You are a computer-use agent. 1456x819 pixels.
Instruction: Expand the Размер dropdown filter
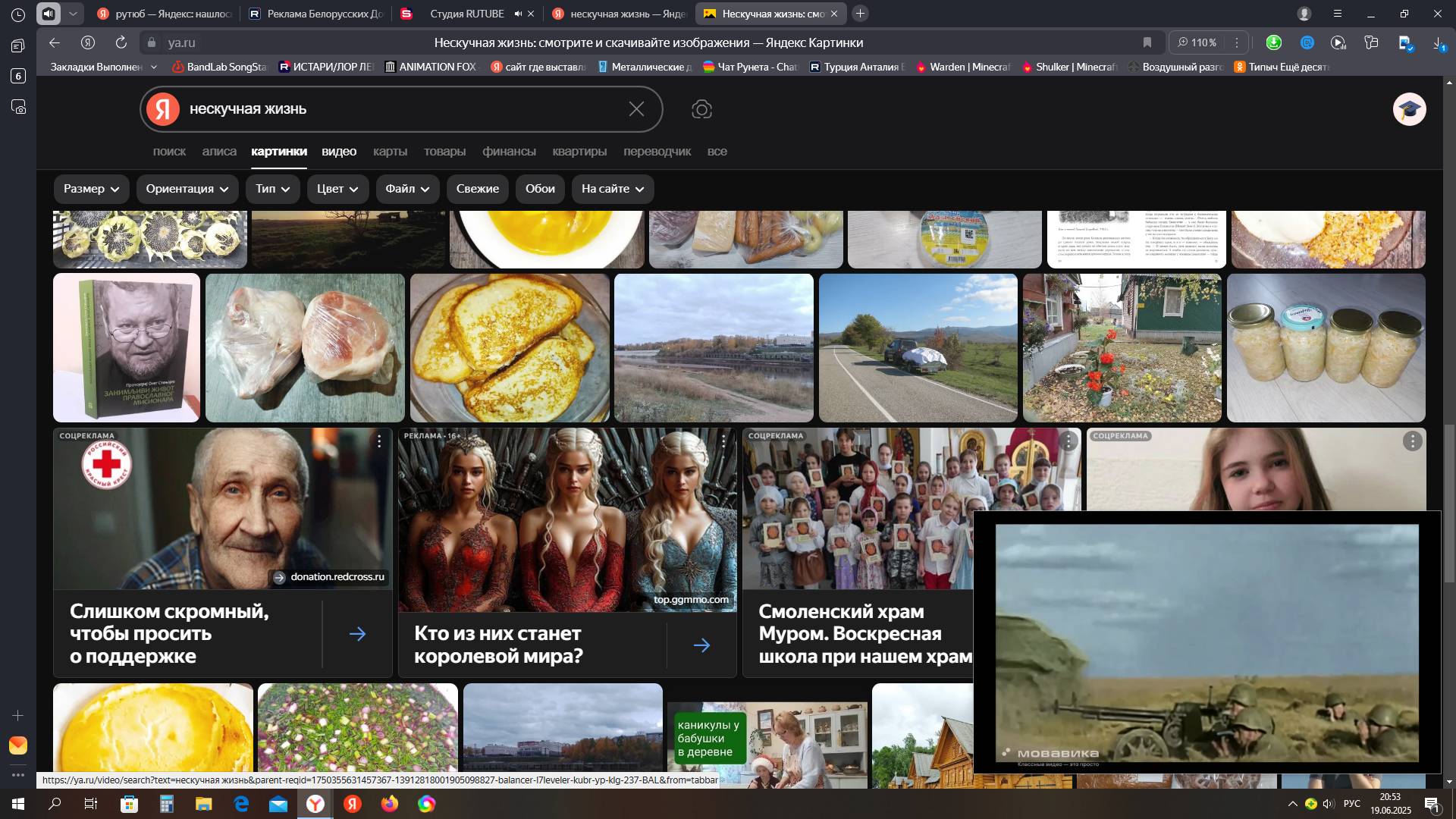(x=91, y=189)
